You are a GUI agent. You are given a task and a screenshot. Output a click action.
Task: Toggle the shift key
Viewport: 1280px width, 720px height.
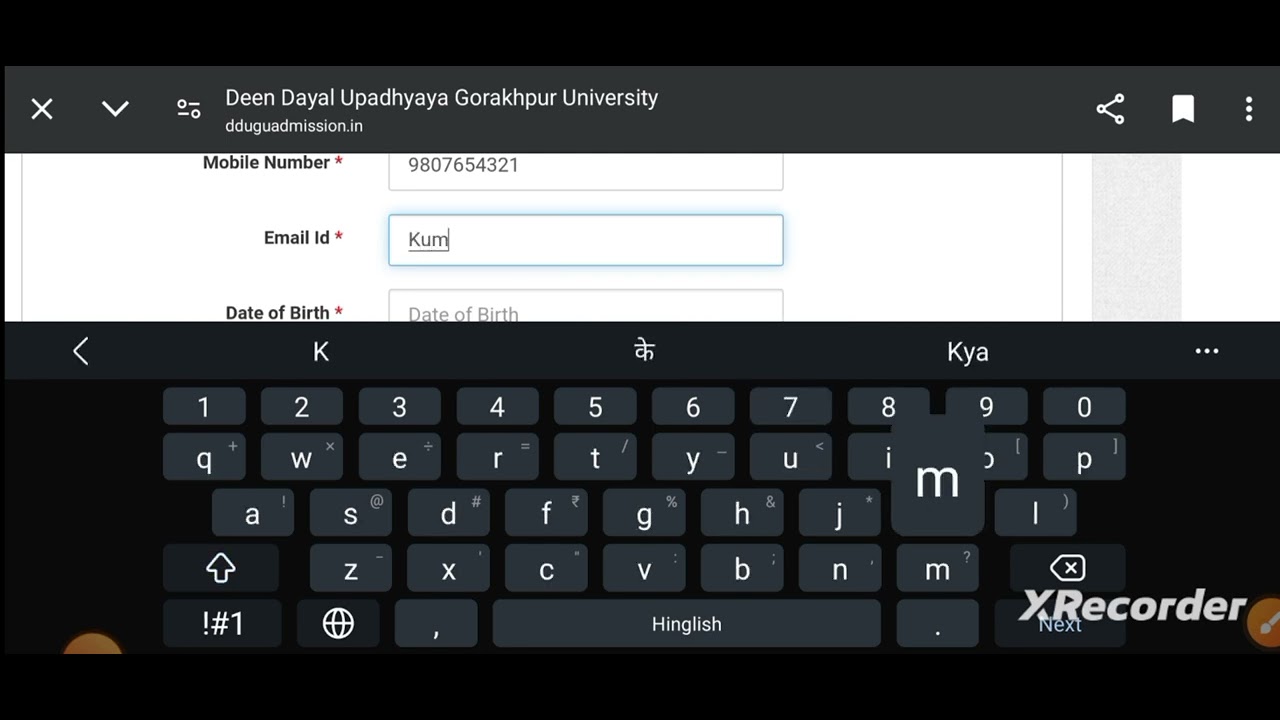[221, 569]
